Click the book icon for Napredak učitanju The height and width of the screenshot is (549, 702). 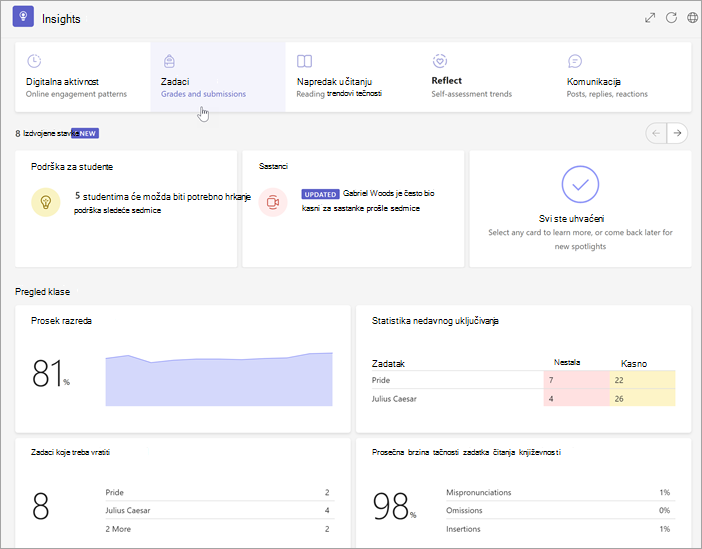tap(304, 61)
